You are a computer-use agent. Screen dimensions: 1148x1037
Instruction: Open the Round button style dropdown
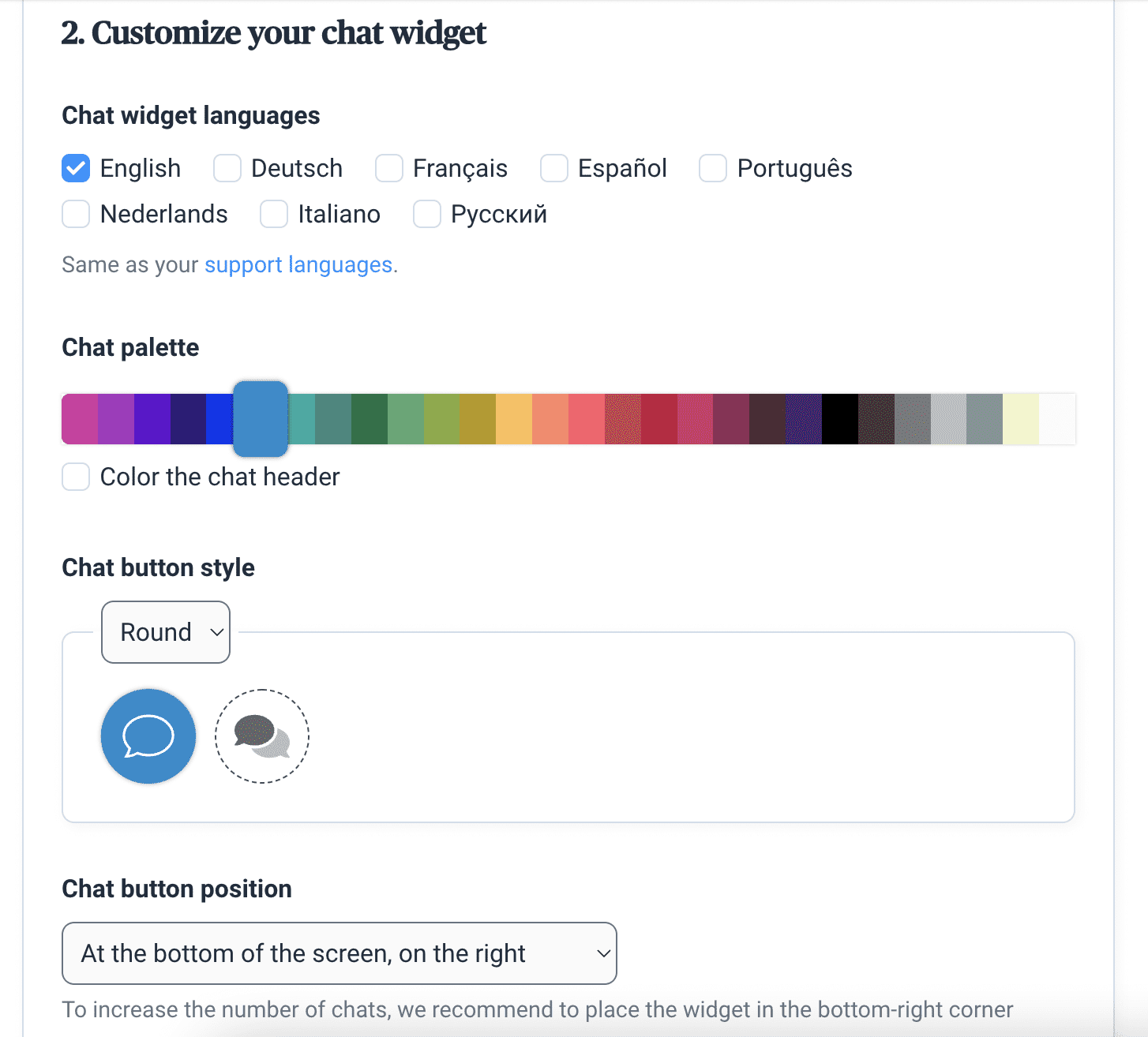point(166,632)
